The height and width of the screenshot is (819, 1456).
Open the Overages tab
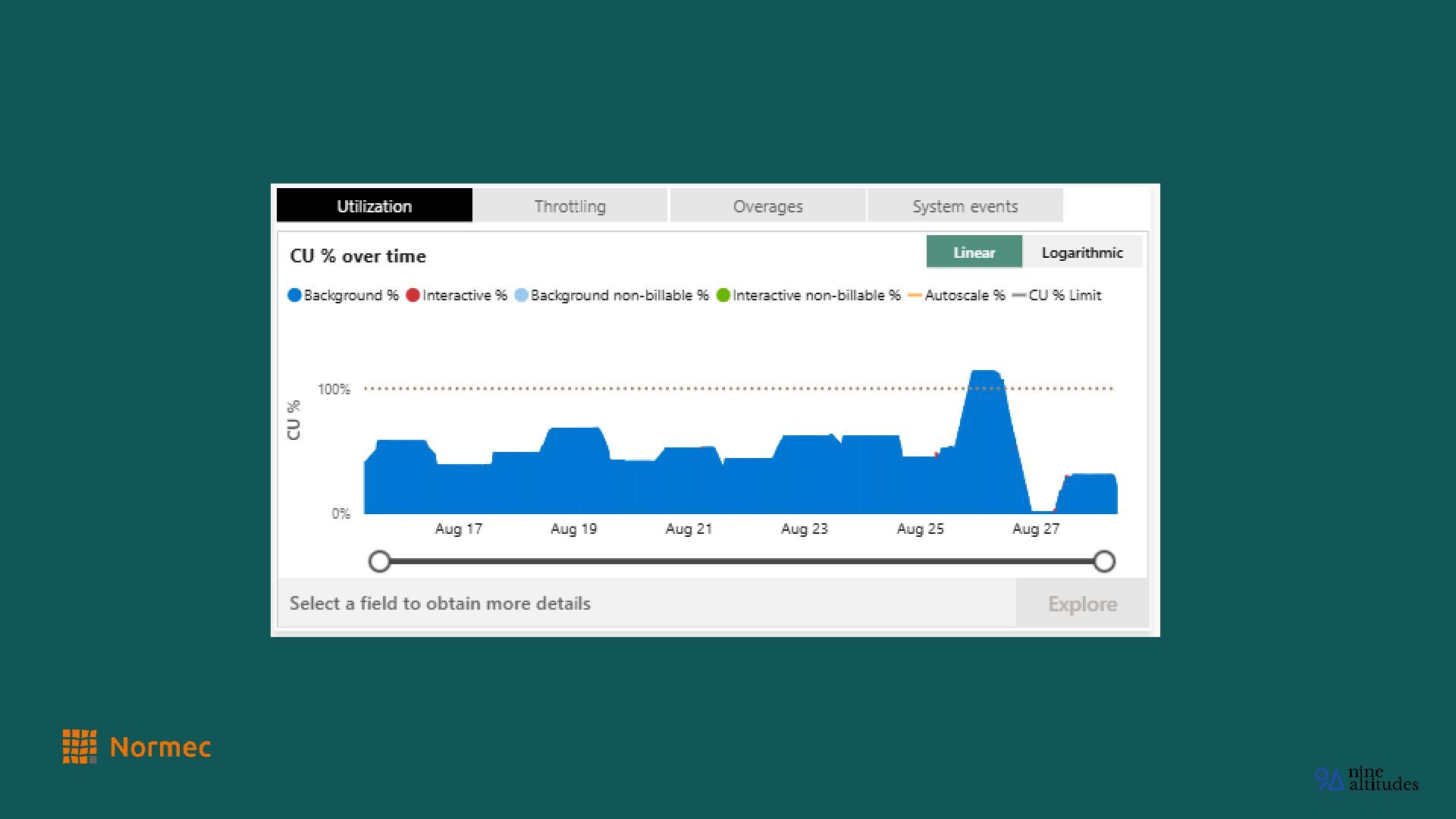coord(767,206)
